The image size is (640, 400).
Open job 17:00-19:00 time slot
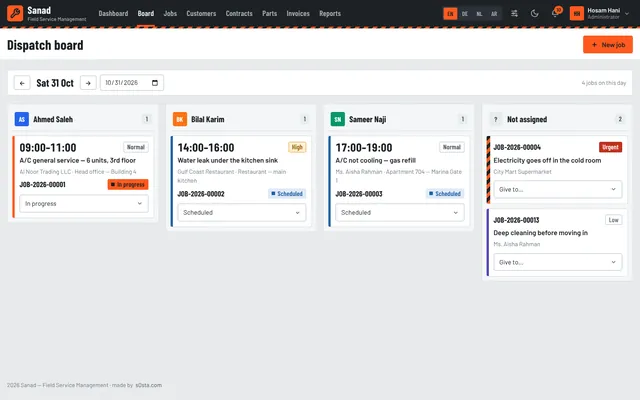(x=364, y=147)
